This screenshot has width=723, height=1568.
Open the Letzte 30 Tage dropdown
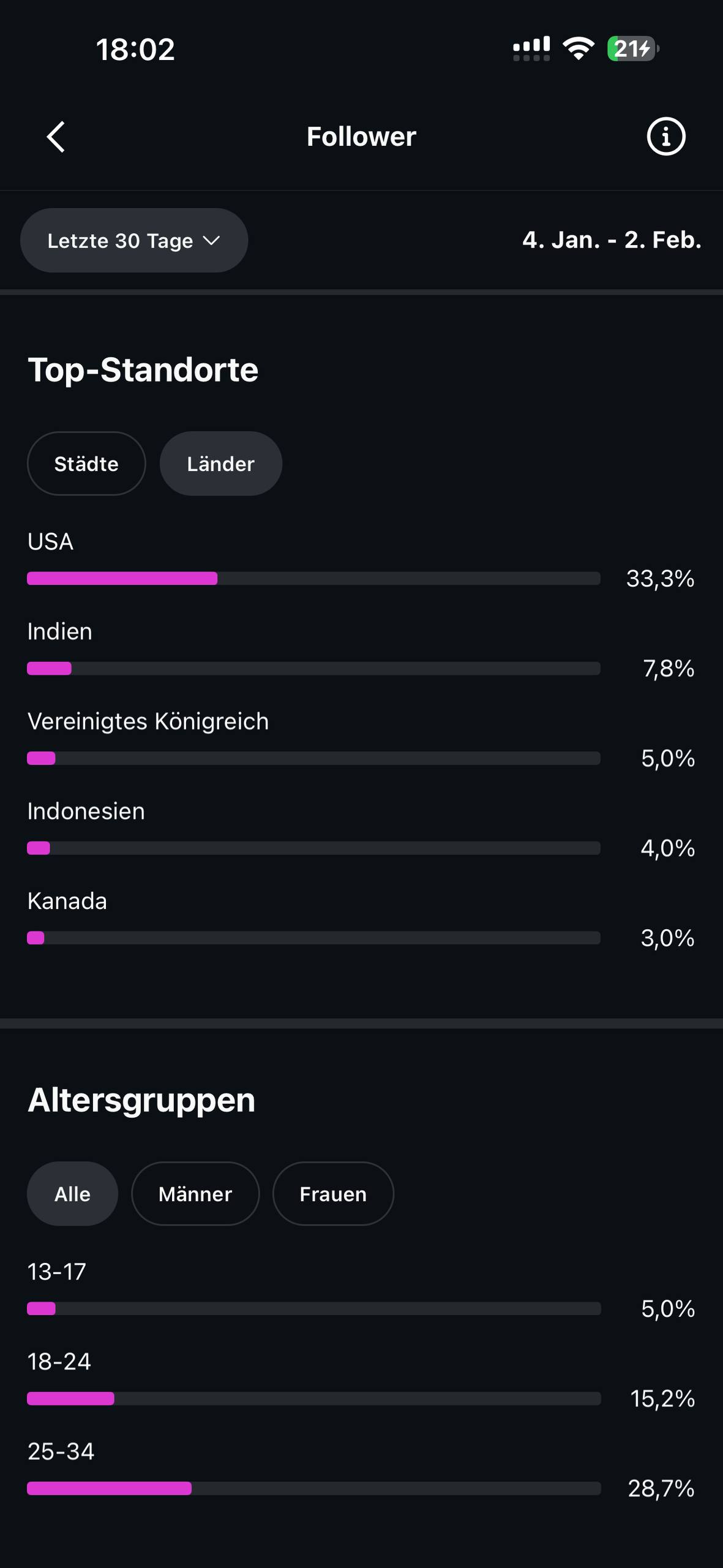tap(133, 241)
